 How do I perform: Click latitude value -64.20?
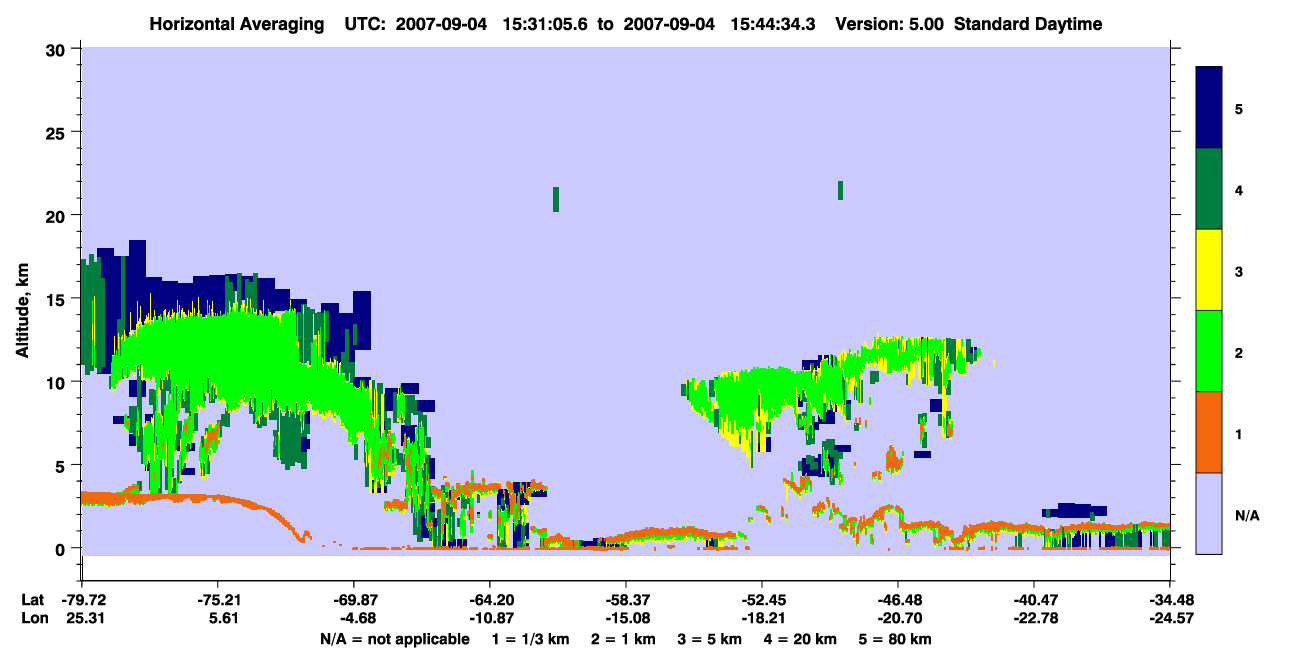489,600
